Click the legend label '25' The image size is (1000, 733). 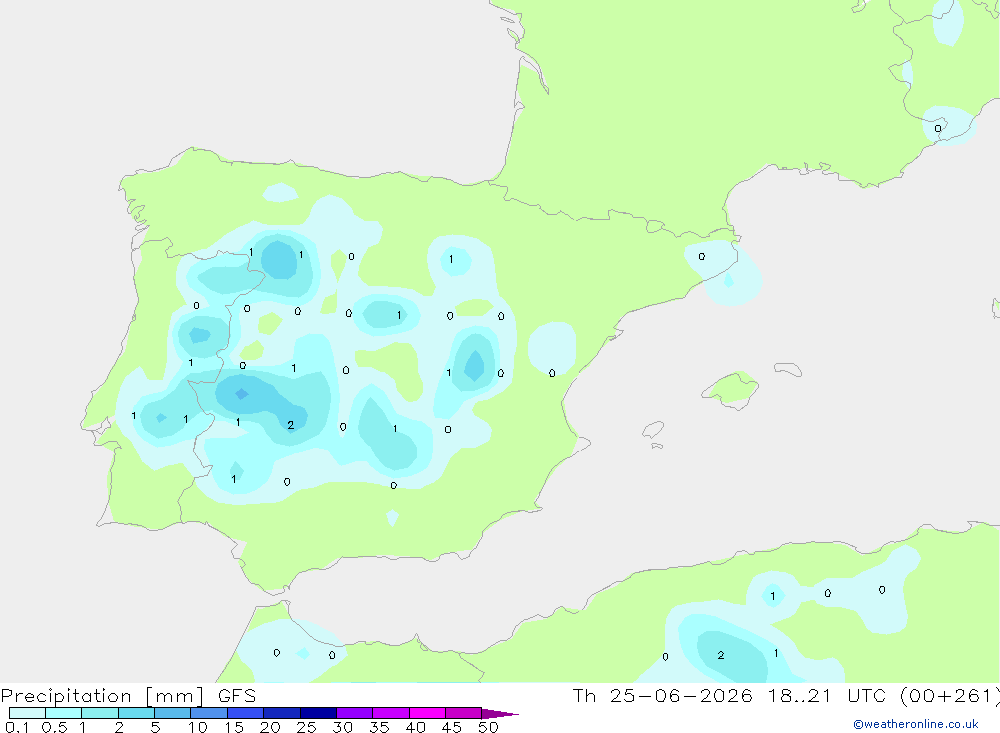pyautogui.click(x=306, y=727)
